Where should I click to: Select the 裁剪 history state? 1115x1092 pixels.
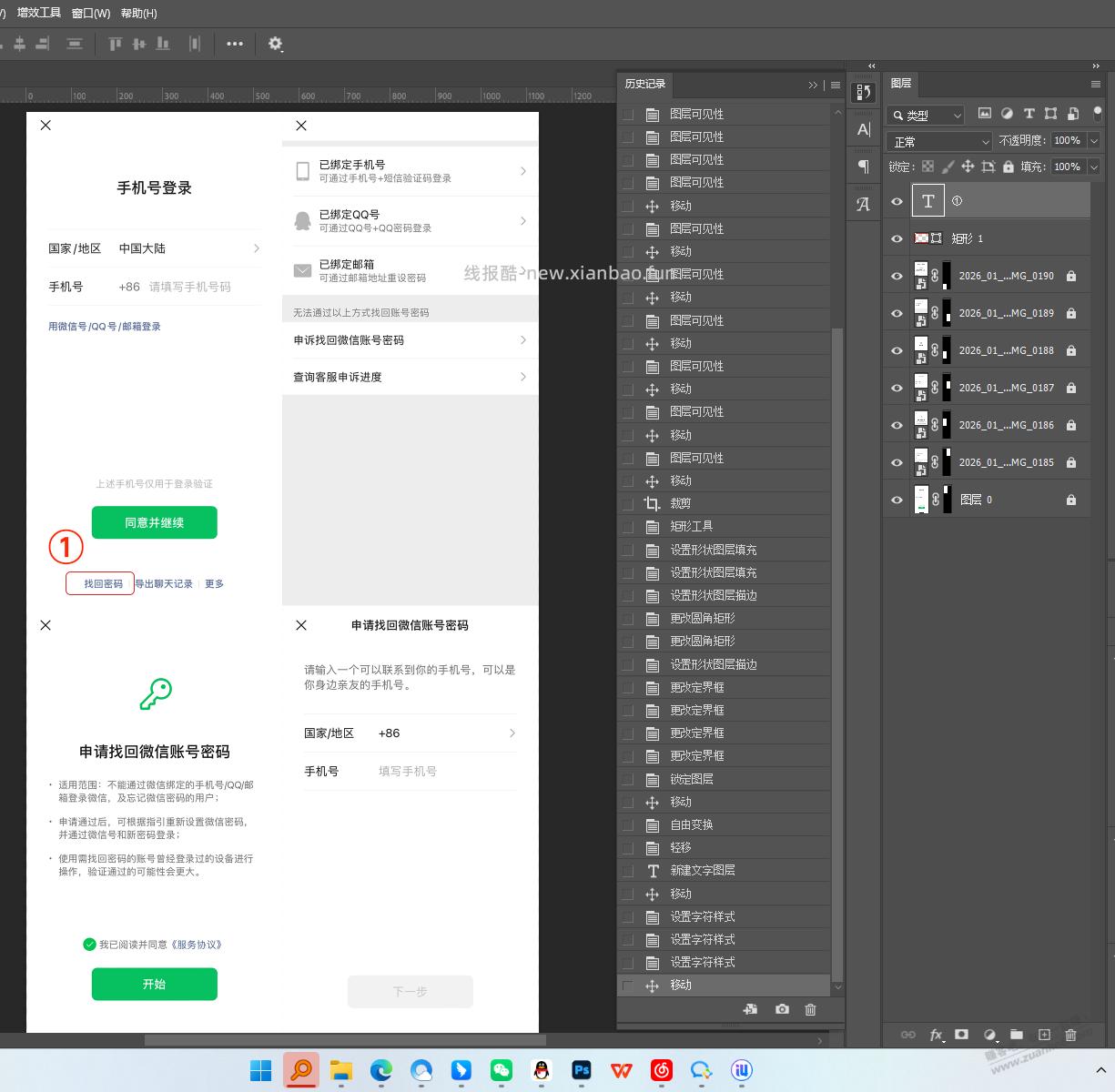click(680, 503)
